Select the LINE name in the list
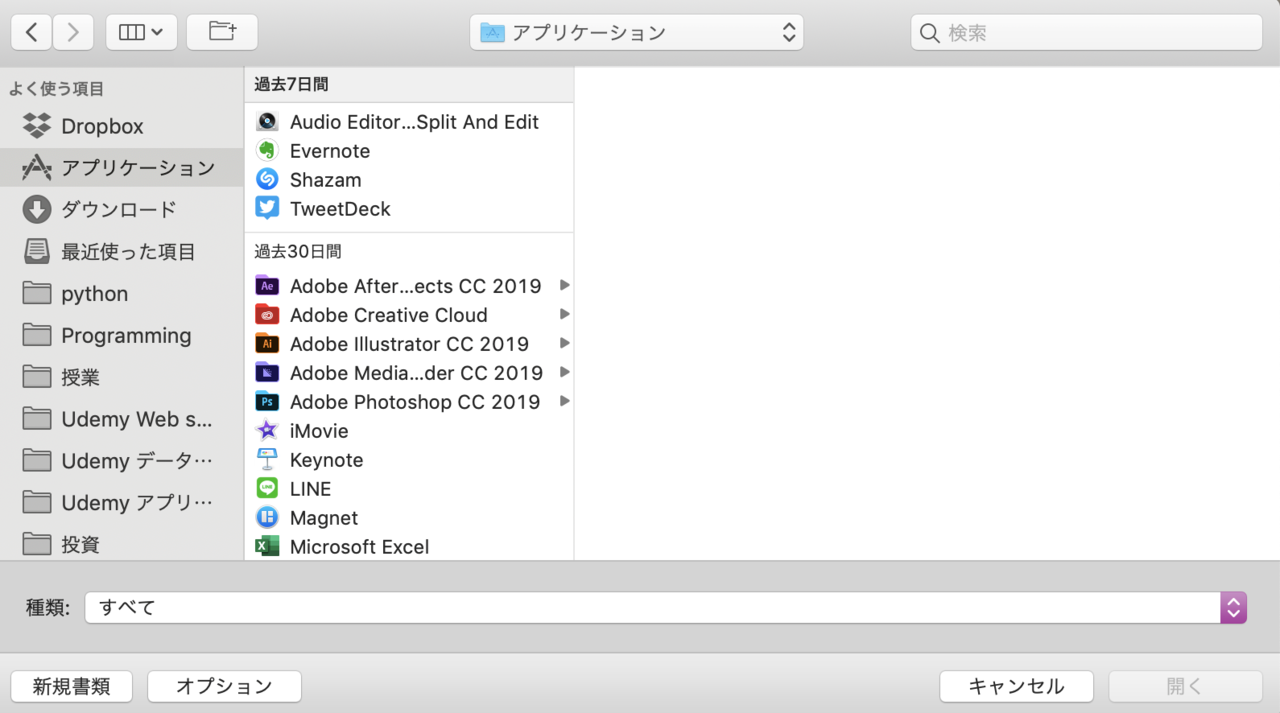Screen dimensions: 1280x713 [310, 489]
